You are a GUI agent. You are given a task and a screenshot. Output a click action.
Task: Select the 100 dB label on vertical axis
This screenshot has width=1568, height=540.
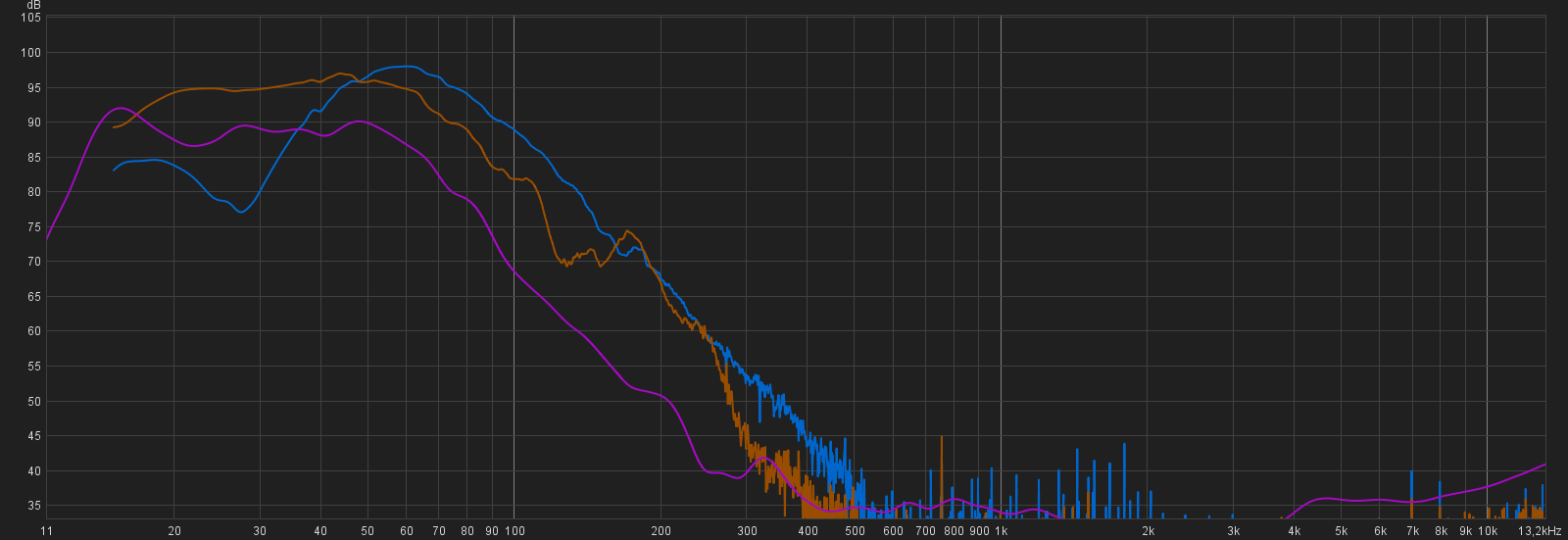32,53
